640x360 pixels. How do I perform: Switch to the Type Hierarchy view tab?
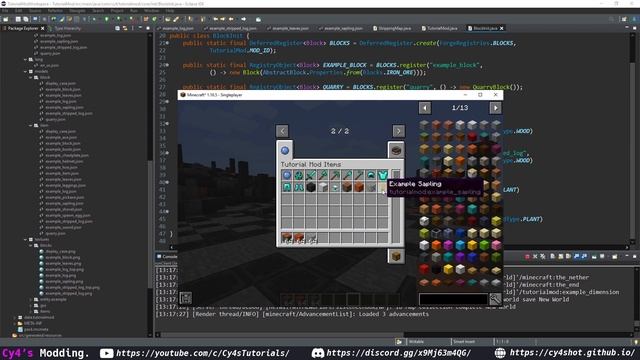point(65,28)
